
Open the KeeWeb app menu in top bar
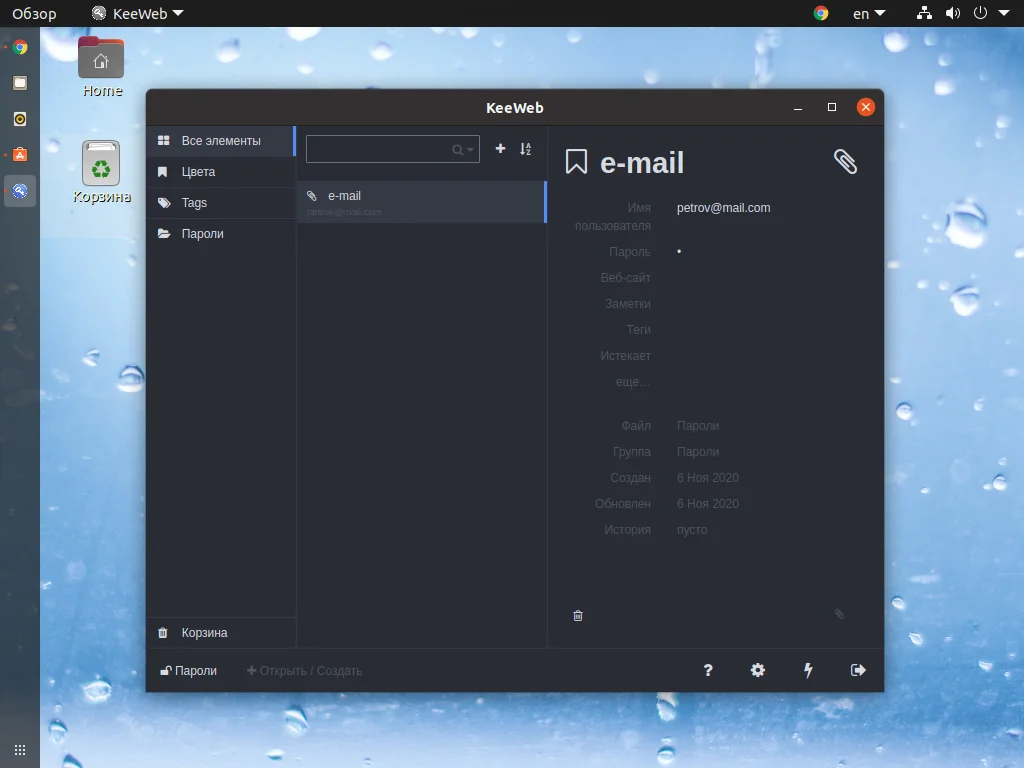point(138,13)
